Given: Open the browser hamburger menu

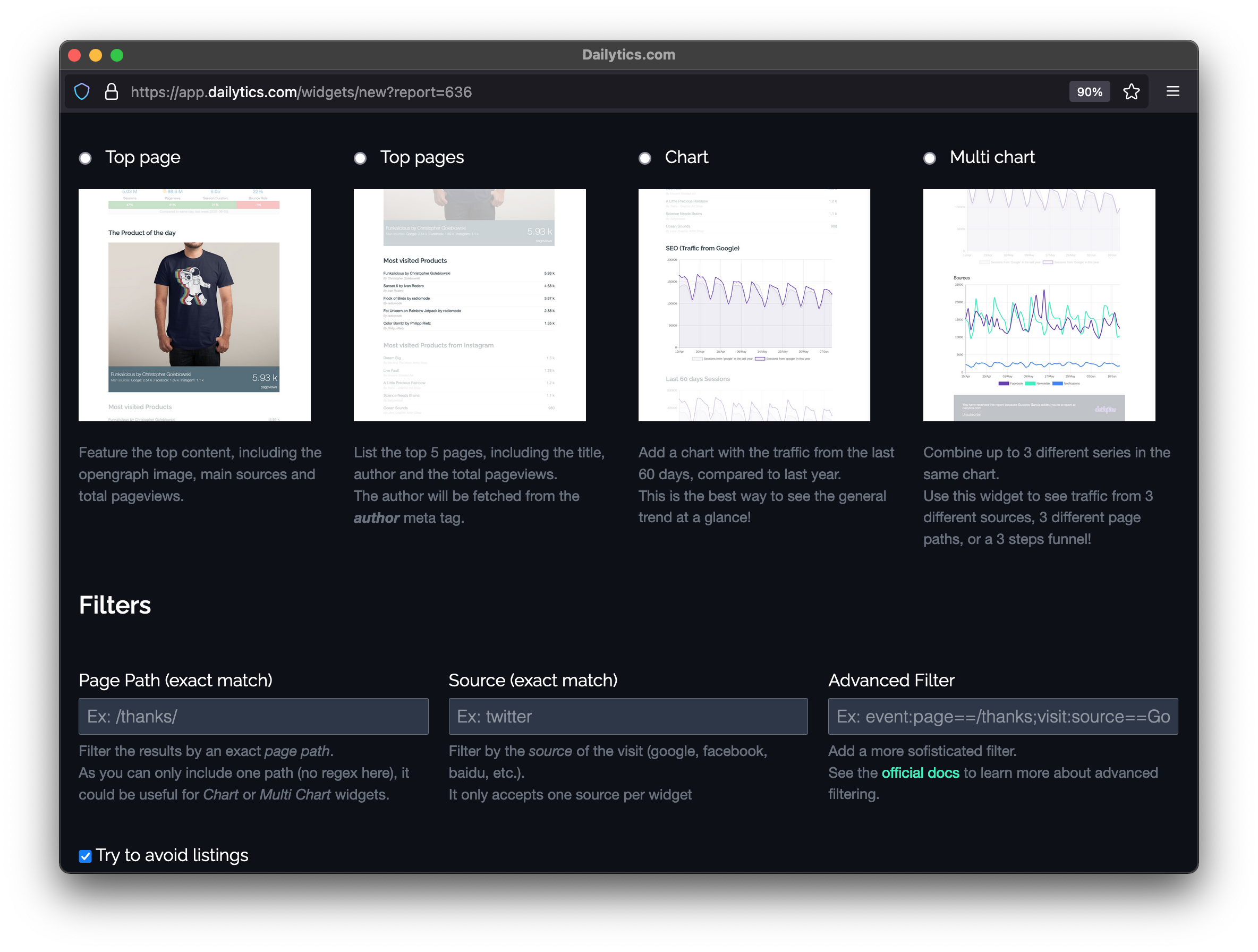Looking at the screenshot, I should point(1172,91).
